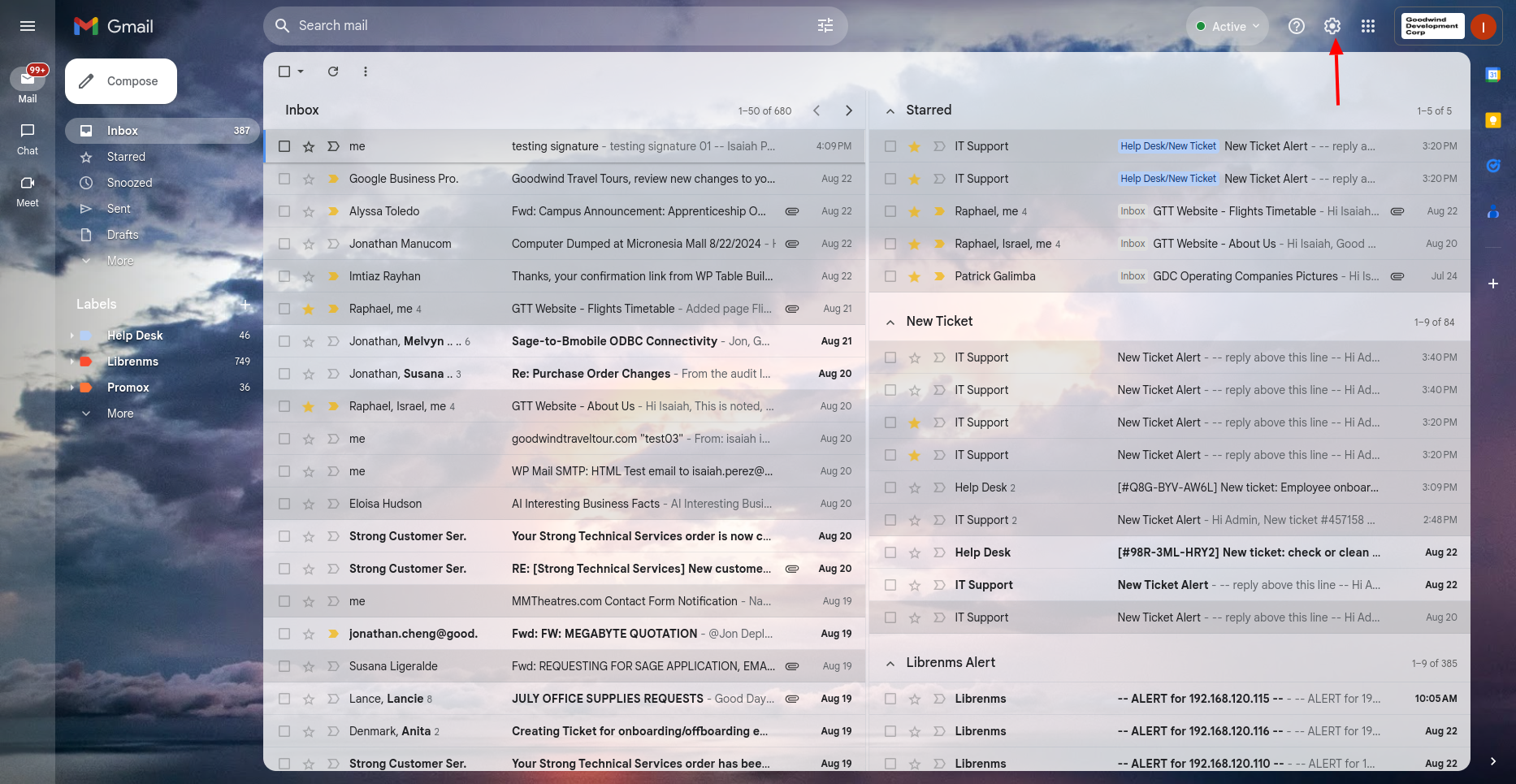Go to next page of Inbox
The width and height of the screenshot is (1516, 784).
(849, 110)
